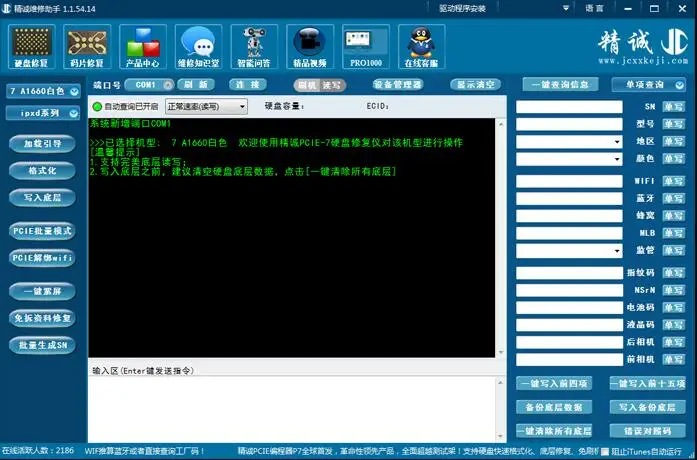Open the 在线客服 penguin icon
The image size is (697, 460).
(x=421, y=47)
